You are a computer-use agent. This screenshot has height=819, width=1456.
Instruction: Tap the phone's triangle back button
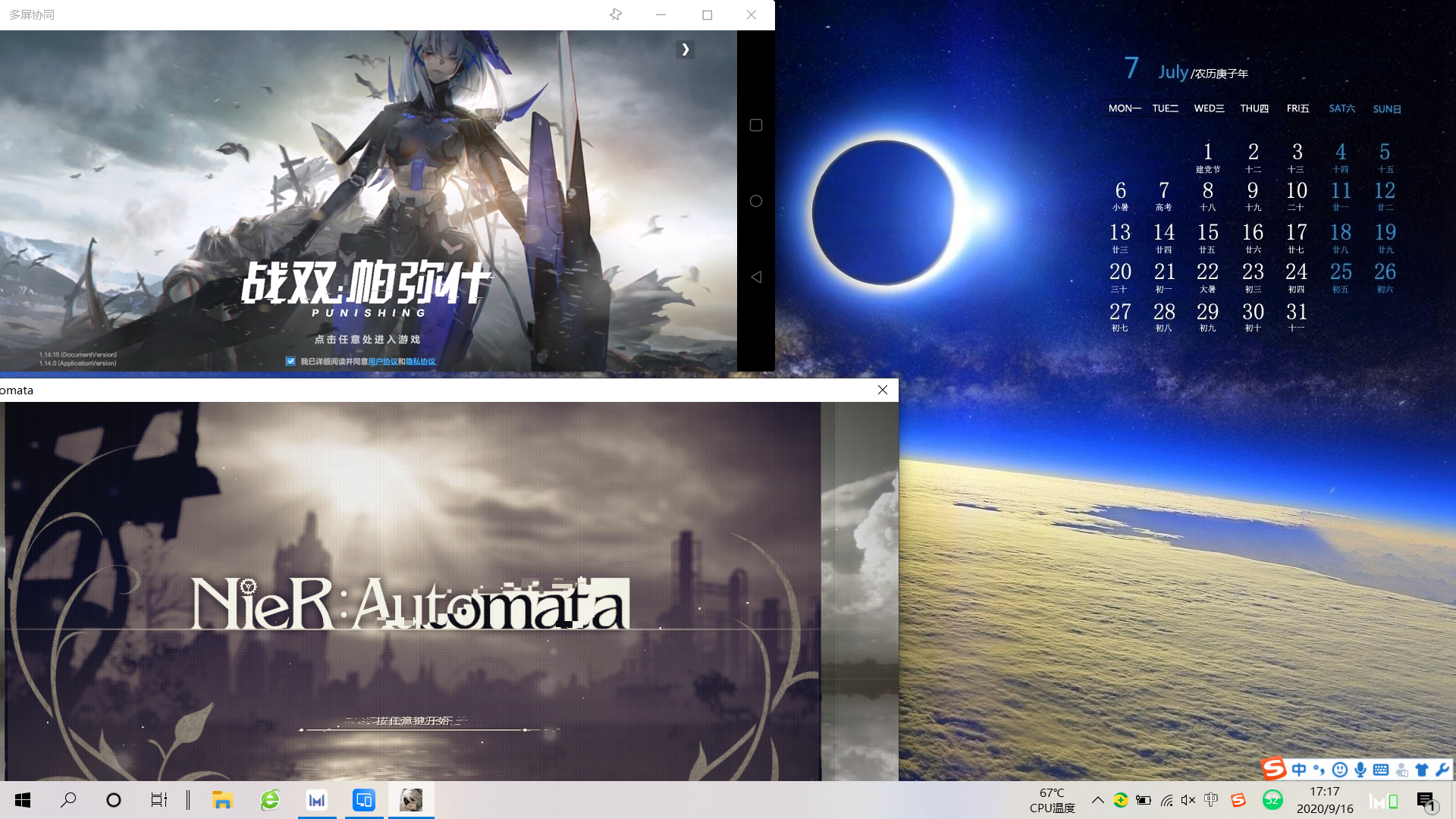click(x=756, y=277)
